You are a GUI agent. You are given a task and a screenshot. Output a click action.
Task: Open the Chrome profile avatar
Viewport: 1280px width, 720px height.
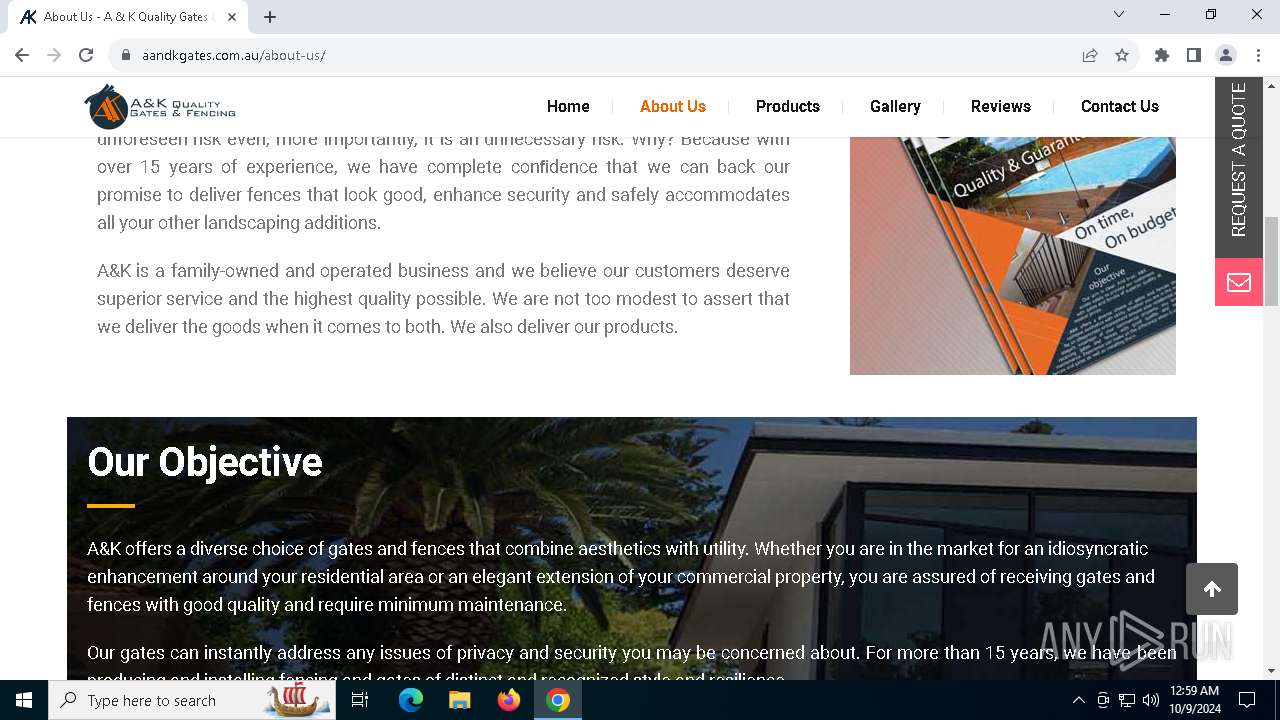pyautogui.click(x=1226, y=55)
